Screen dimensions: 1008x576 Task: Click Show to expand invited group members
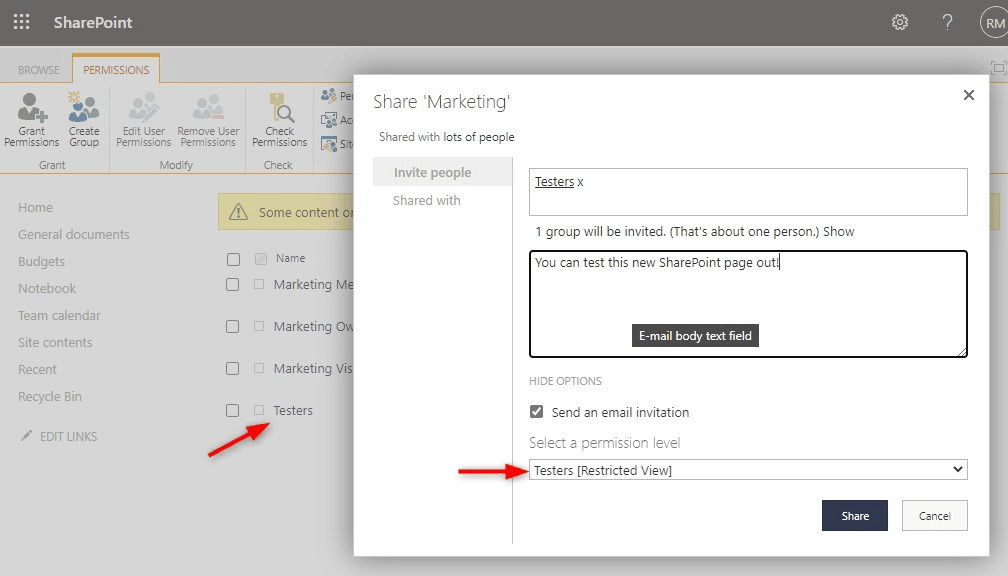click(838, 231)
